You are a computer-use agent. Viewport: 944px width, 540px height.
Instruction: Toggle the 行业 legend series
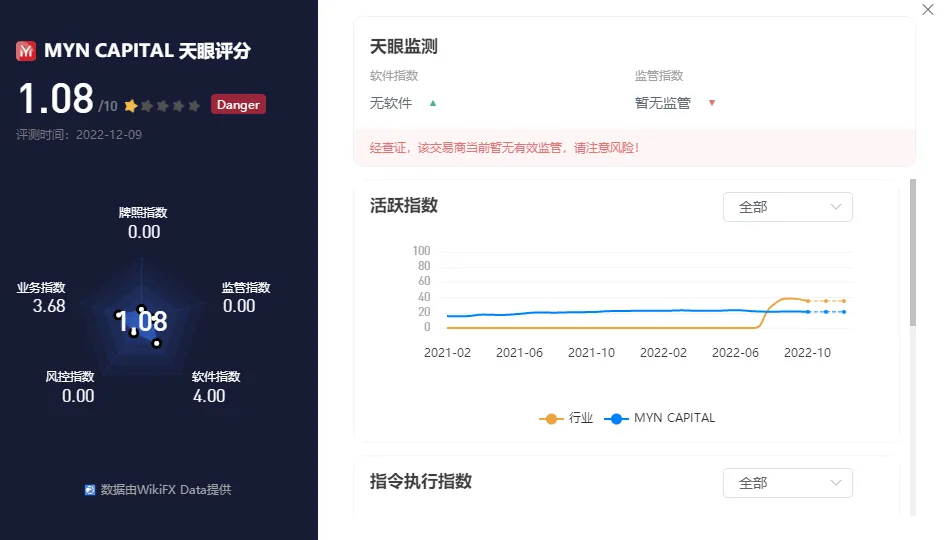[x=566, y=418]
